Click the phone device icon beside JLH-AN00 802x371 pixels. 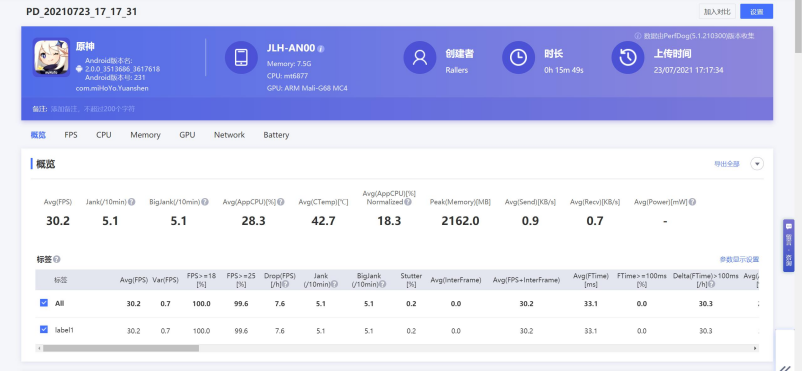coord(241,57)
